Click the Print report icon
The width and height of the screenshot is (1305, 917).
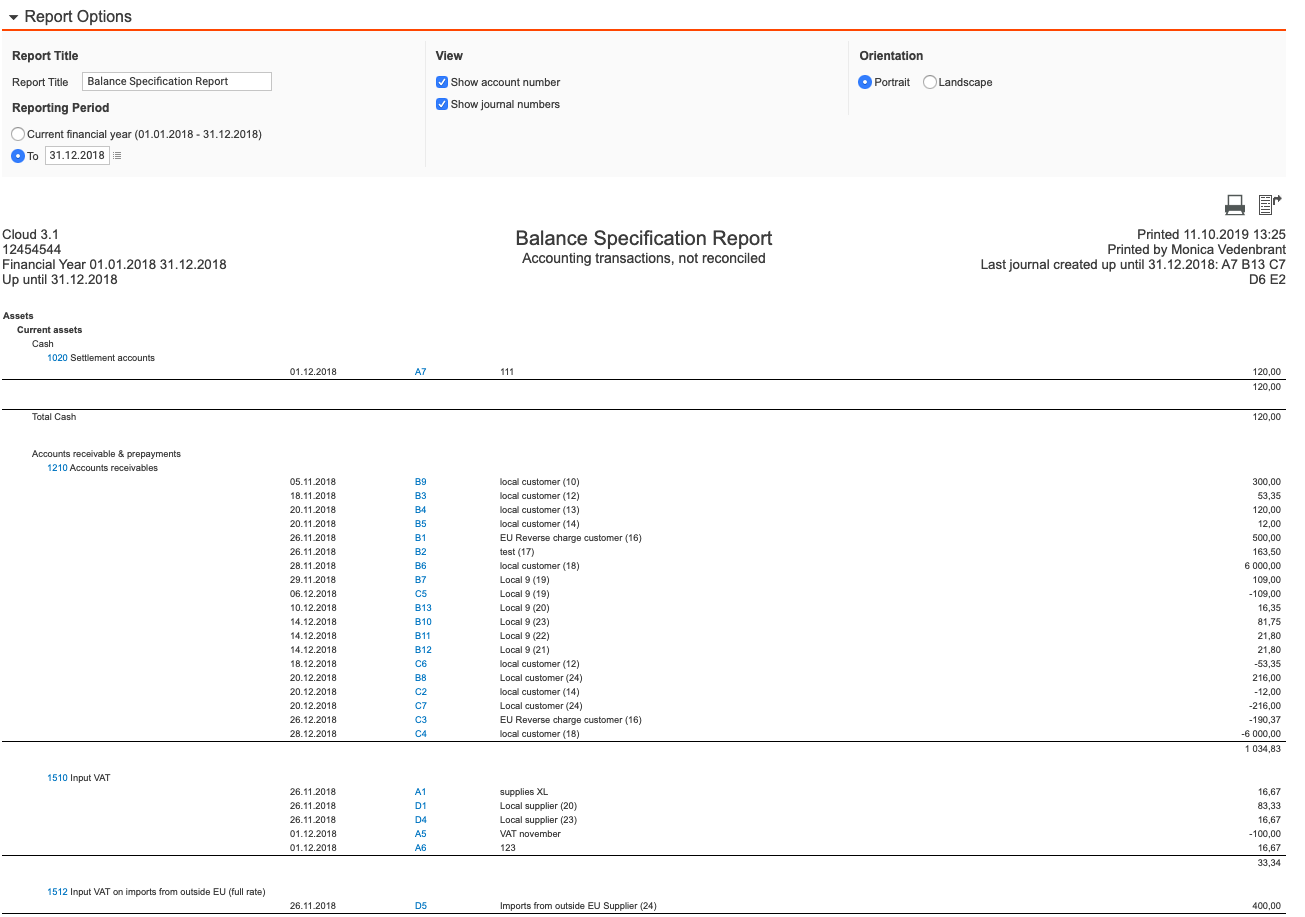tap(1234, 204)
